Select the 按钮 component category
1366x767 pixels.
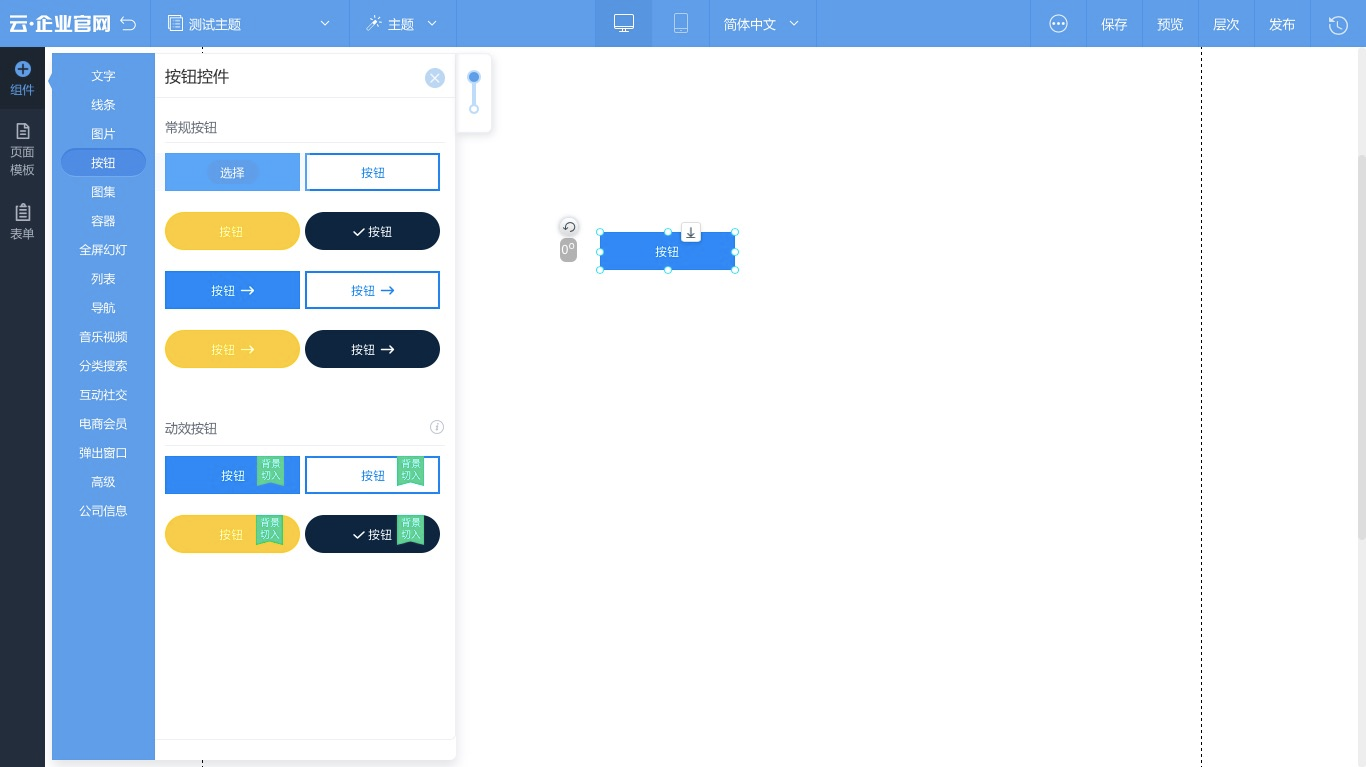tap(103, 162)
